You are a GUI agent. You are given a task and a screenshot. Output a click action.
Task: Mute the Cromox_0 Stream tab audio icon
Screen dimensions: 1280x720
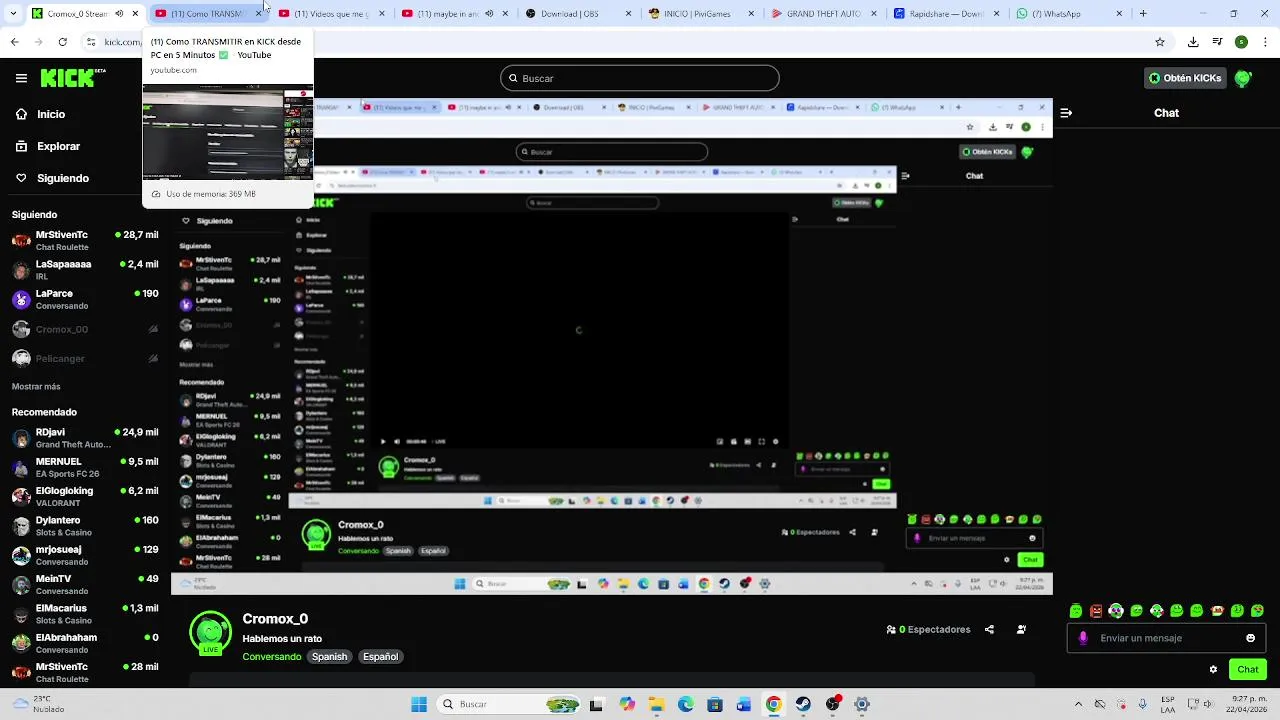click(119, 14)
